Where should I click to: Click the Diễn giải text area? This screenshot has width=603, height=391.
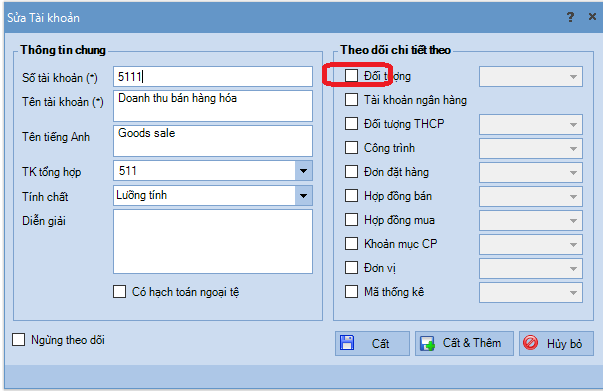click(x=213, y=241)
